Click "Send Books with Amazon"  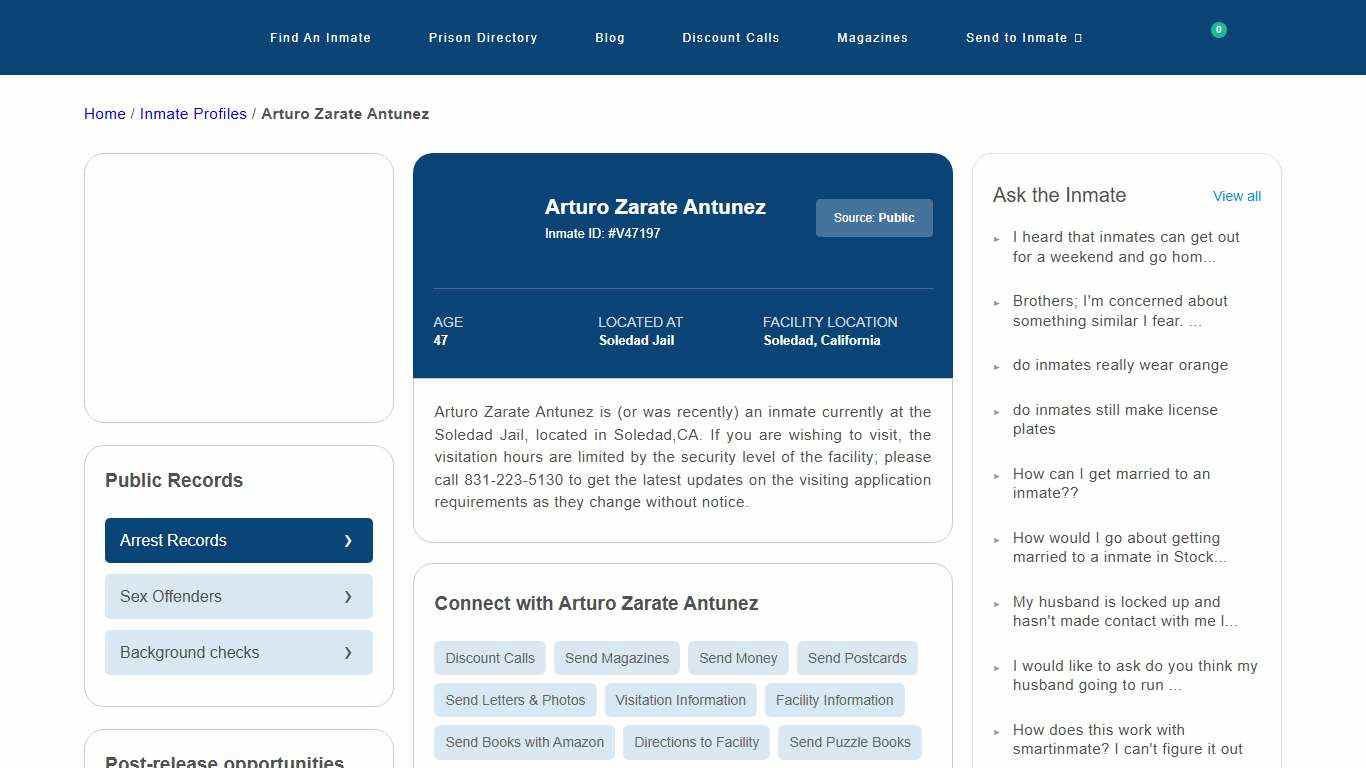point(524,742)
